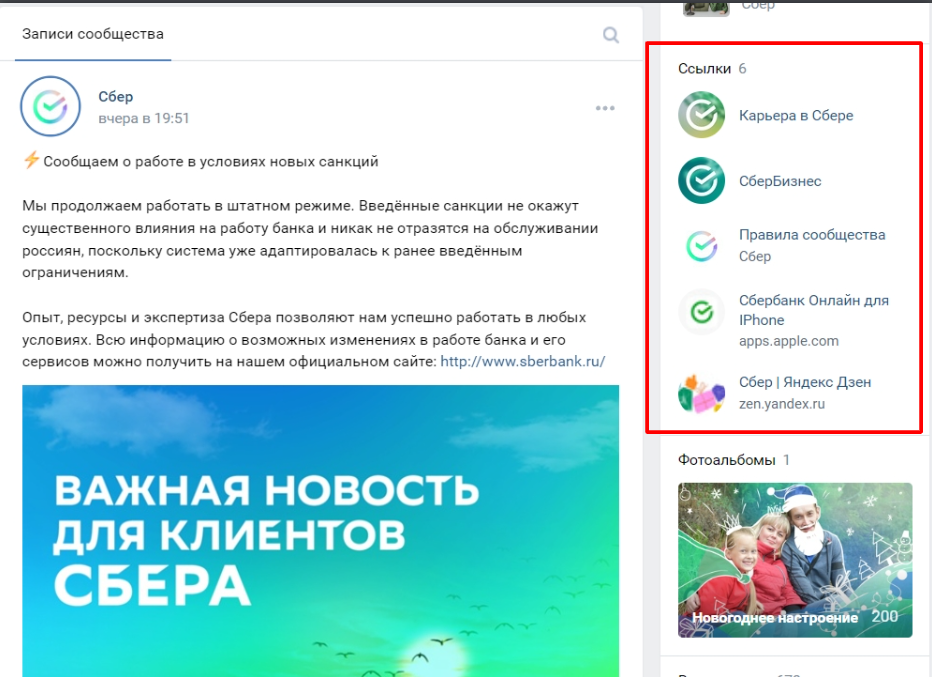The width and height of the screenshot is (932, 677).
Task: Click the Карьера в Сбере circular icon
Action: (701, 115)
